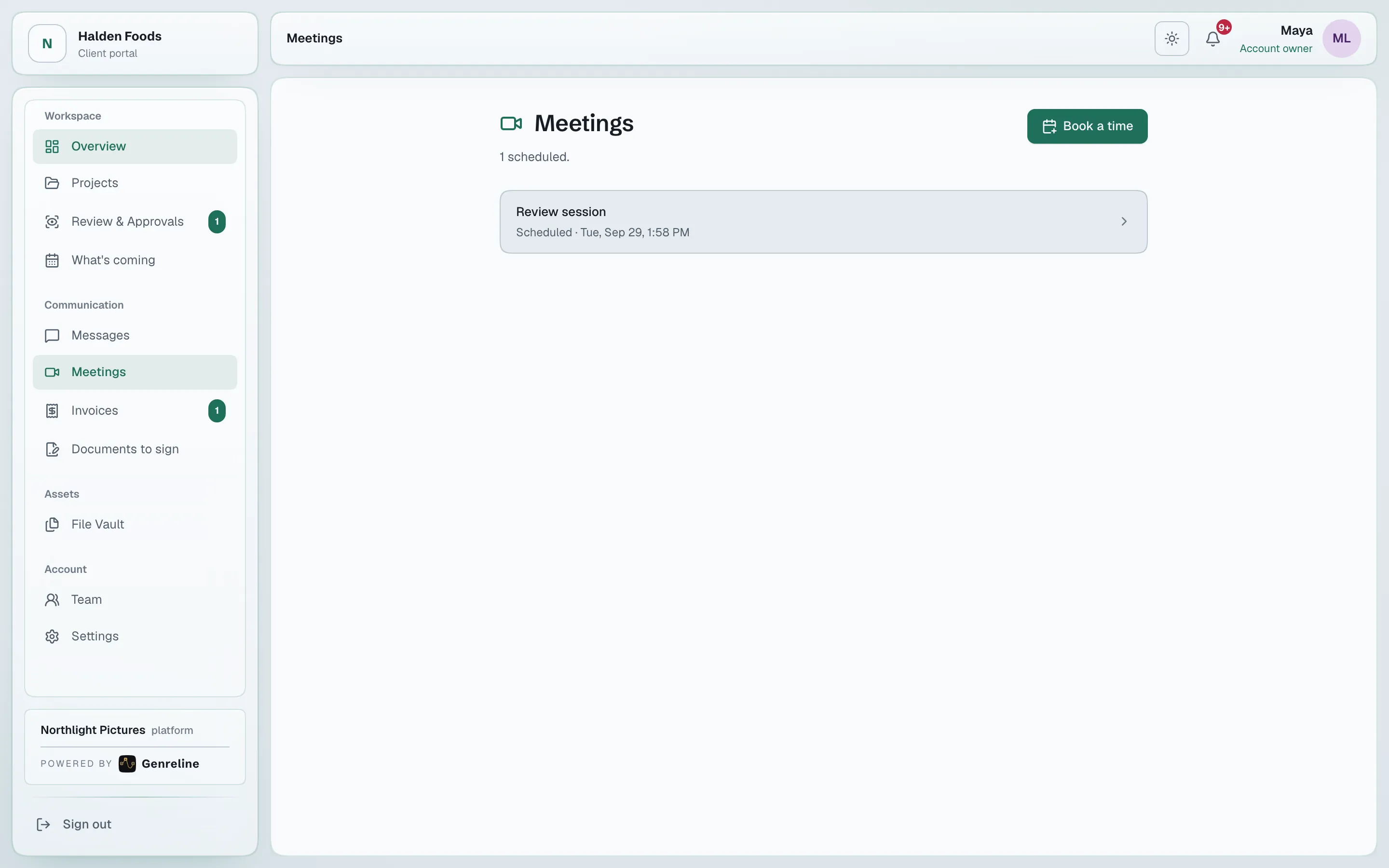Click the Book a time button
This screenshot has height=868, width=1389.
click(1087, 126)
